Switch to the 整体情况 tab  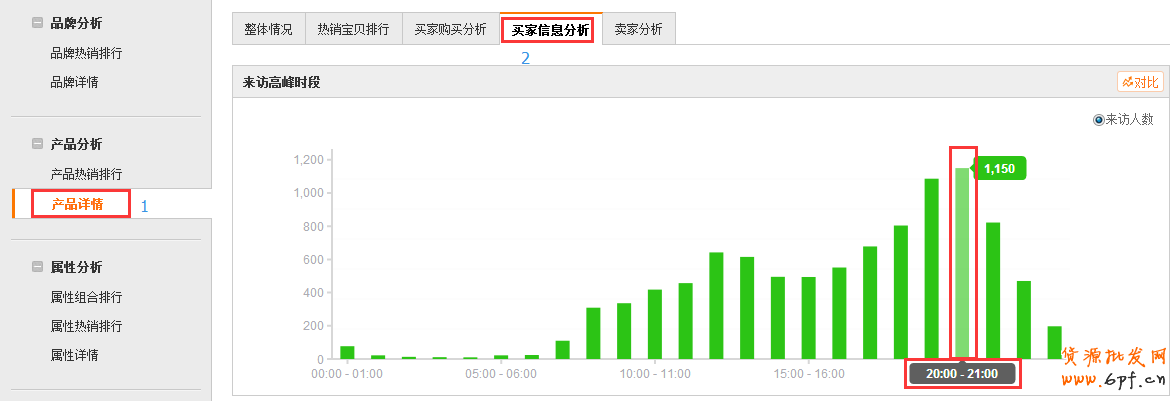click(268, 30)
